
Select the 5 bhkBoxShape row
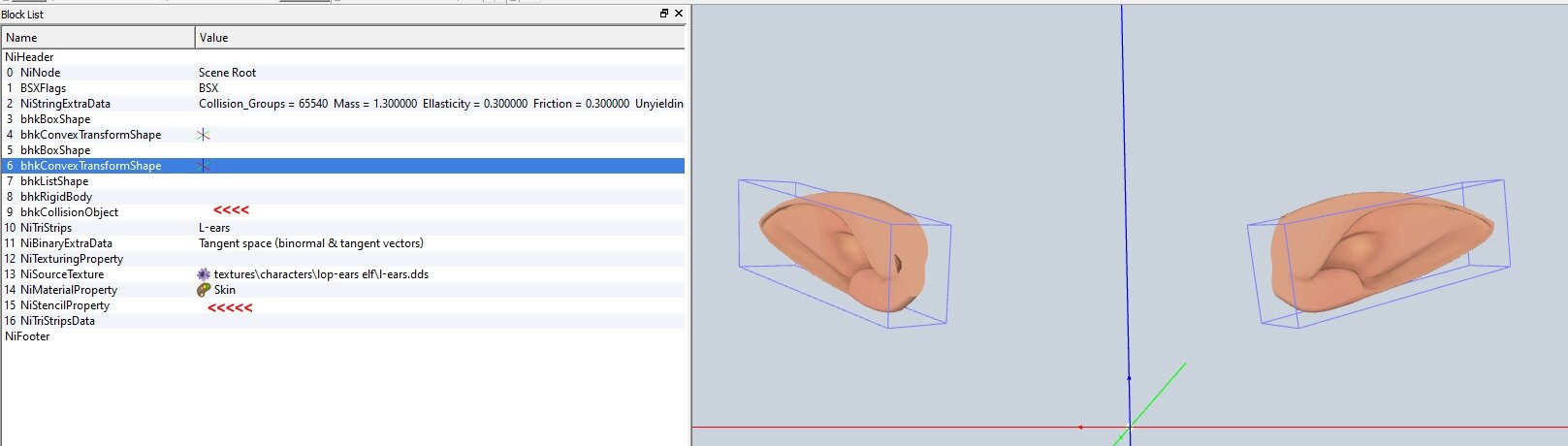pos(343,150)
